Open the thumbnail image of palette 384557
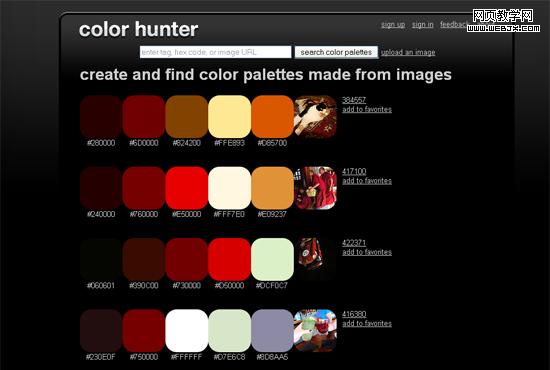Image resolution: width=550 pixels, height=370 pixels. click(x=315, y=117)
